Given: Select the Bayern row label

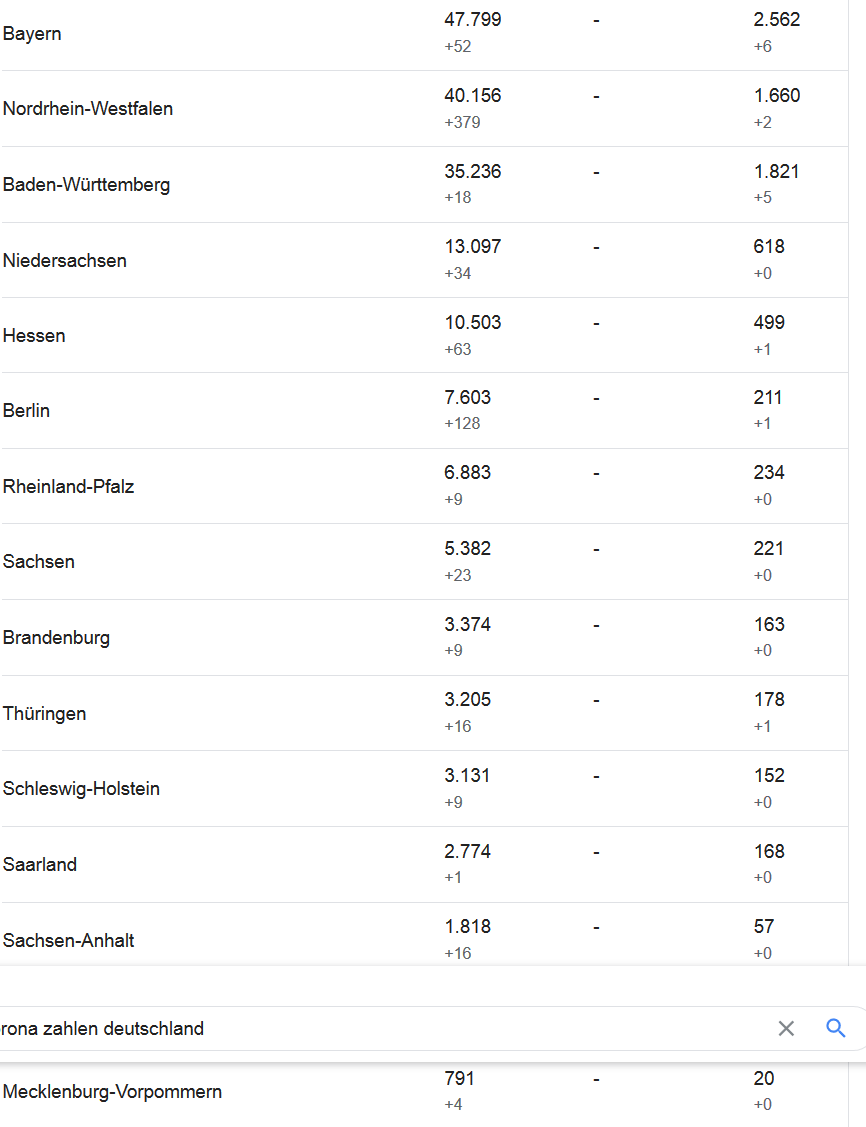Looking at the screenshot, I should 32,34.
